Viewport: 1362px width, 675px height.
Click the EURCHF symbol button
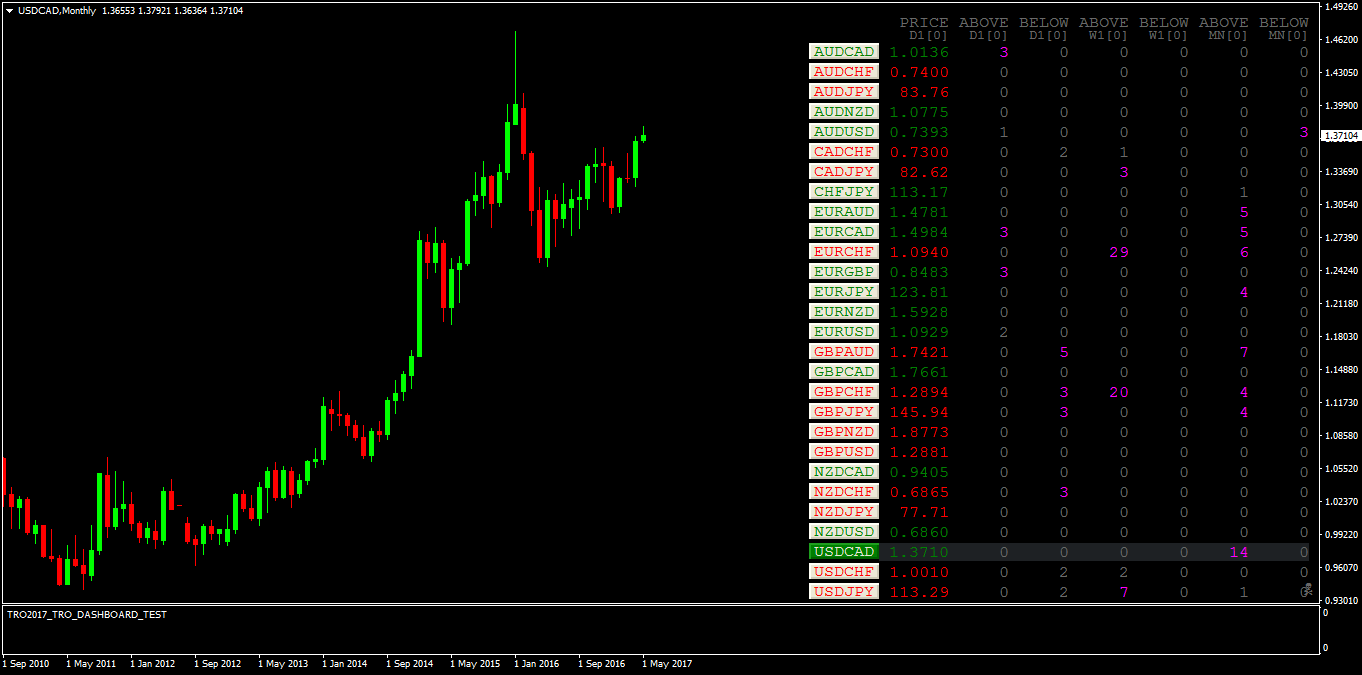pos(844,252)
